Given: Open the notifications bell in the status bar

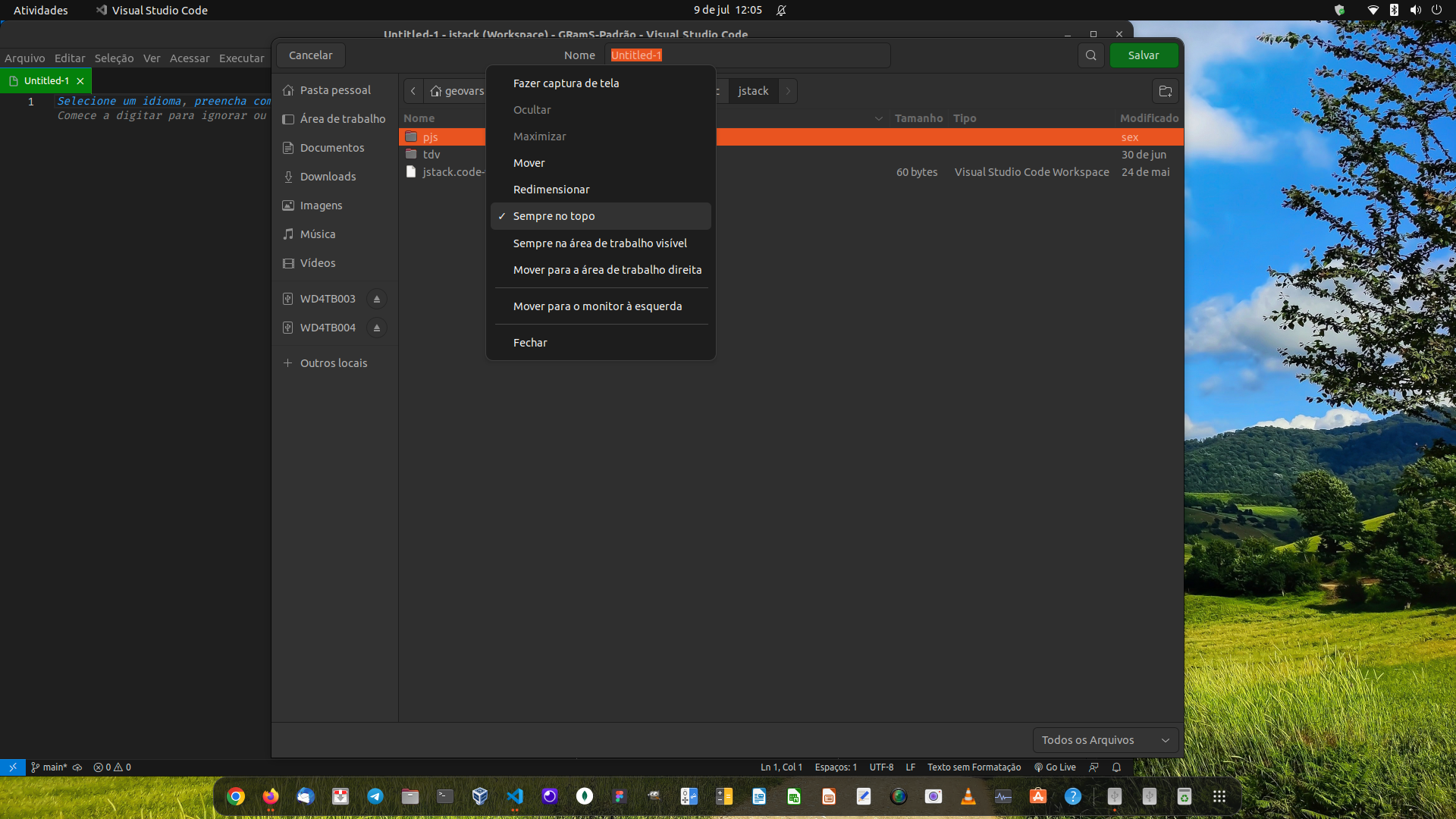Looking at the screenshot, I should [1116, 767].
